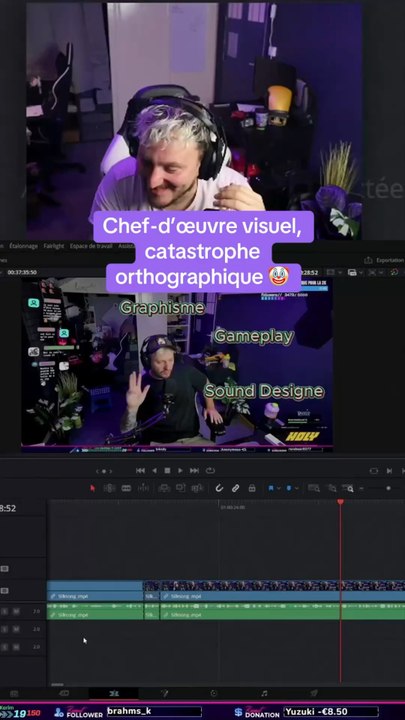Click the timeline horizontal scrollbar
The width and height of the screenshot is (405, 720).
[x=57, y=685]
